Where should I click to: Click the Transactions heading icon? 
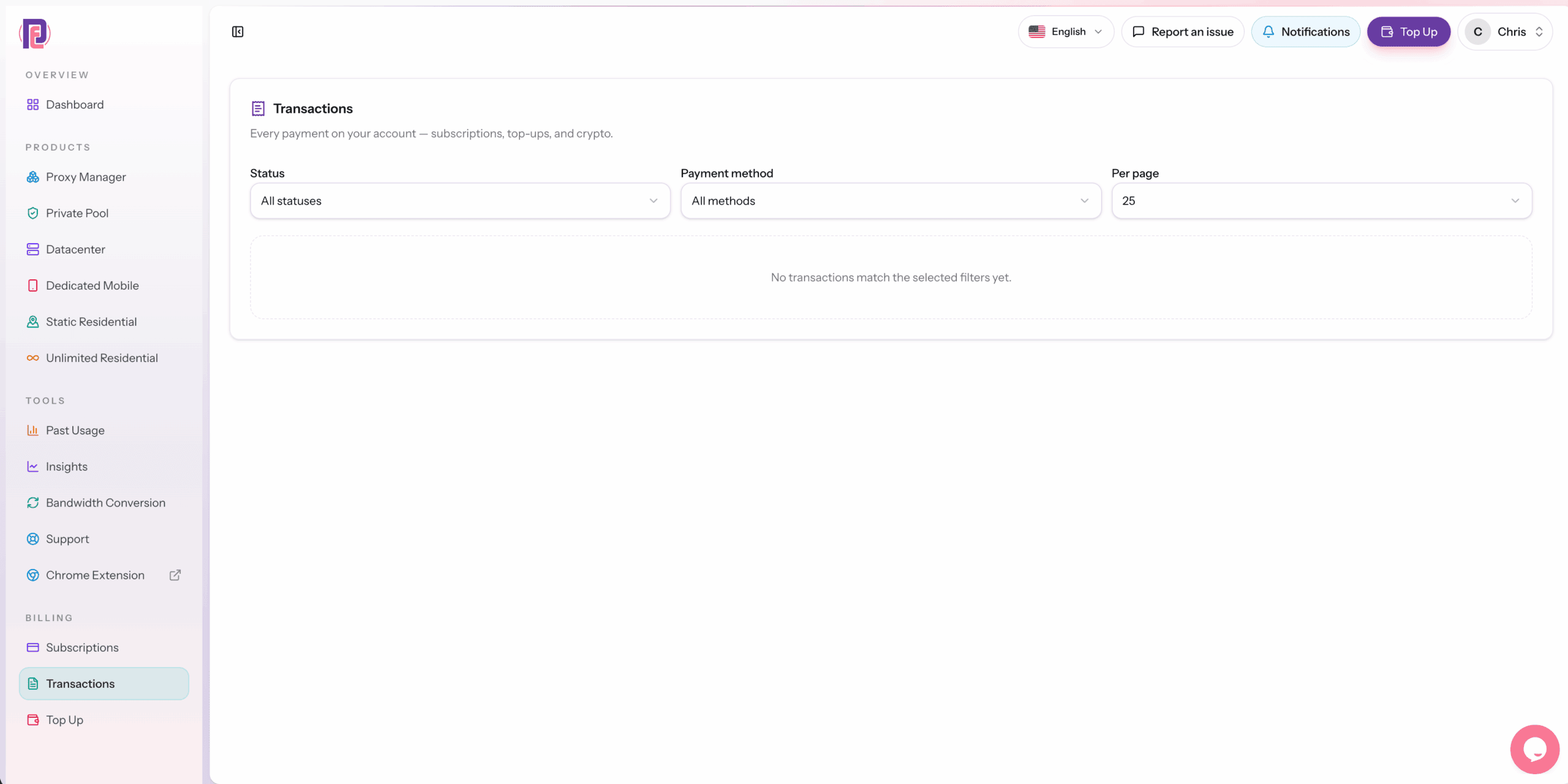click(x=258, y=109)
